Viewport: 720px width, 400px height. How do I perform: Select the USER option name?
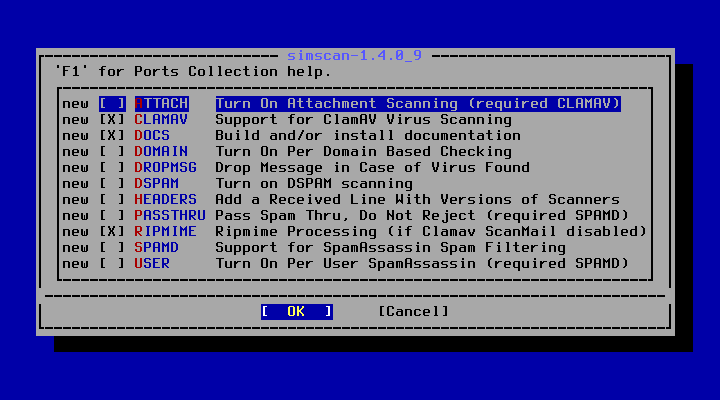click(152, 264)
